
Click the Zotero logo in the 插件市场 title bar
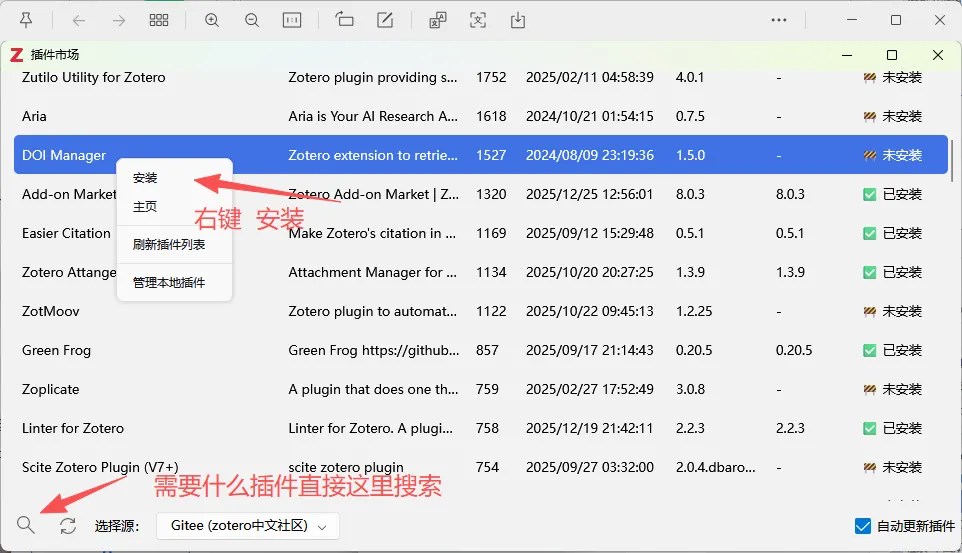coord(17,55)
